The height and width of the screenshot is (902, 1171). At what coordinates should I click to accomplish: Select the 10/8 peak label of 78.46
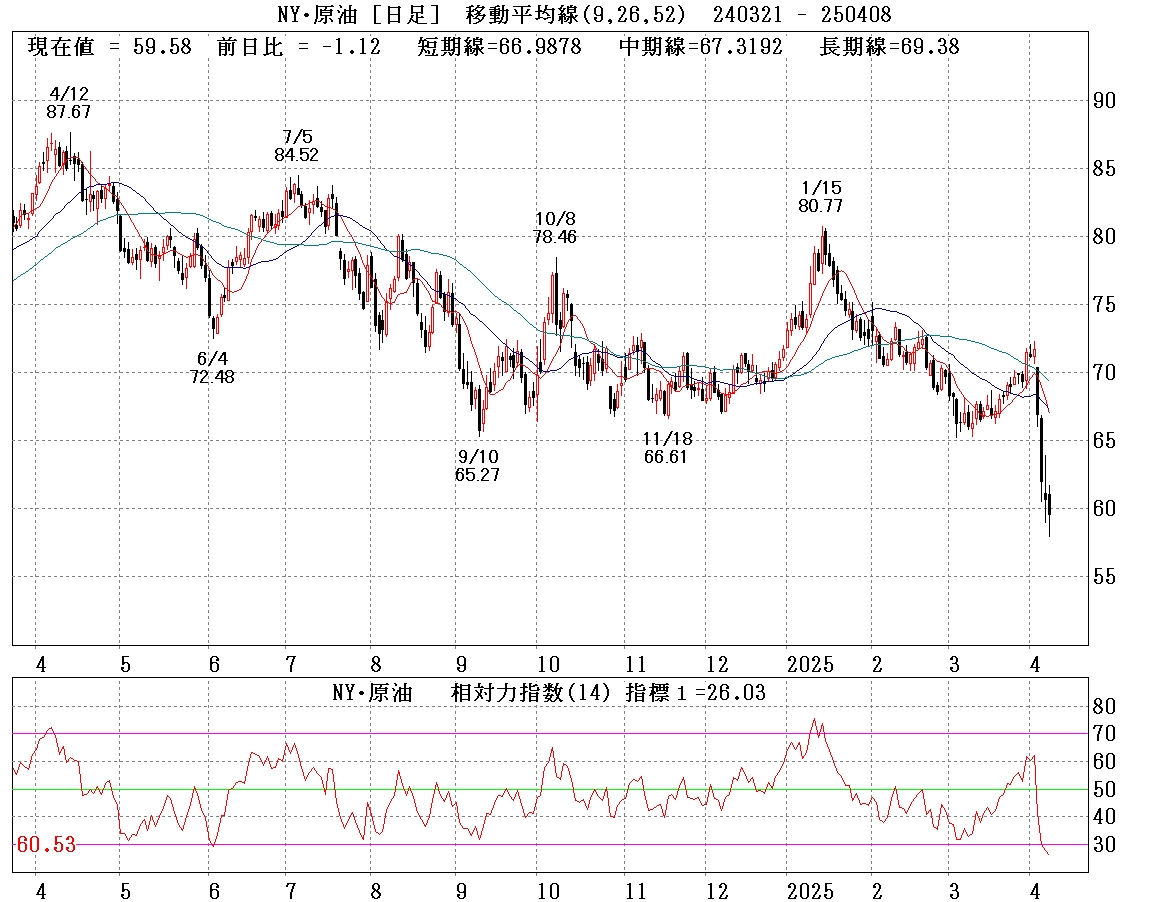pyautogui.click(x=554, y=228)
